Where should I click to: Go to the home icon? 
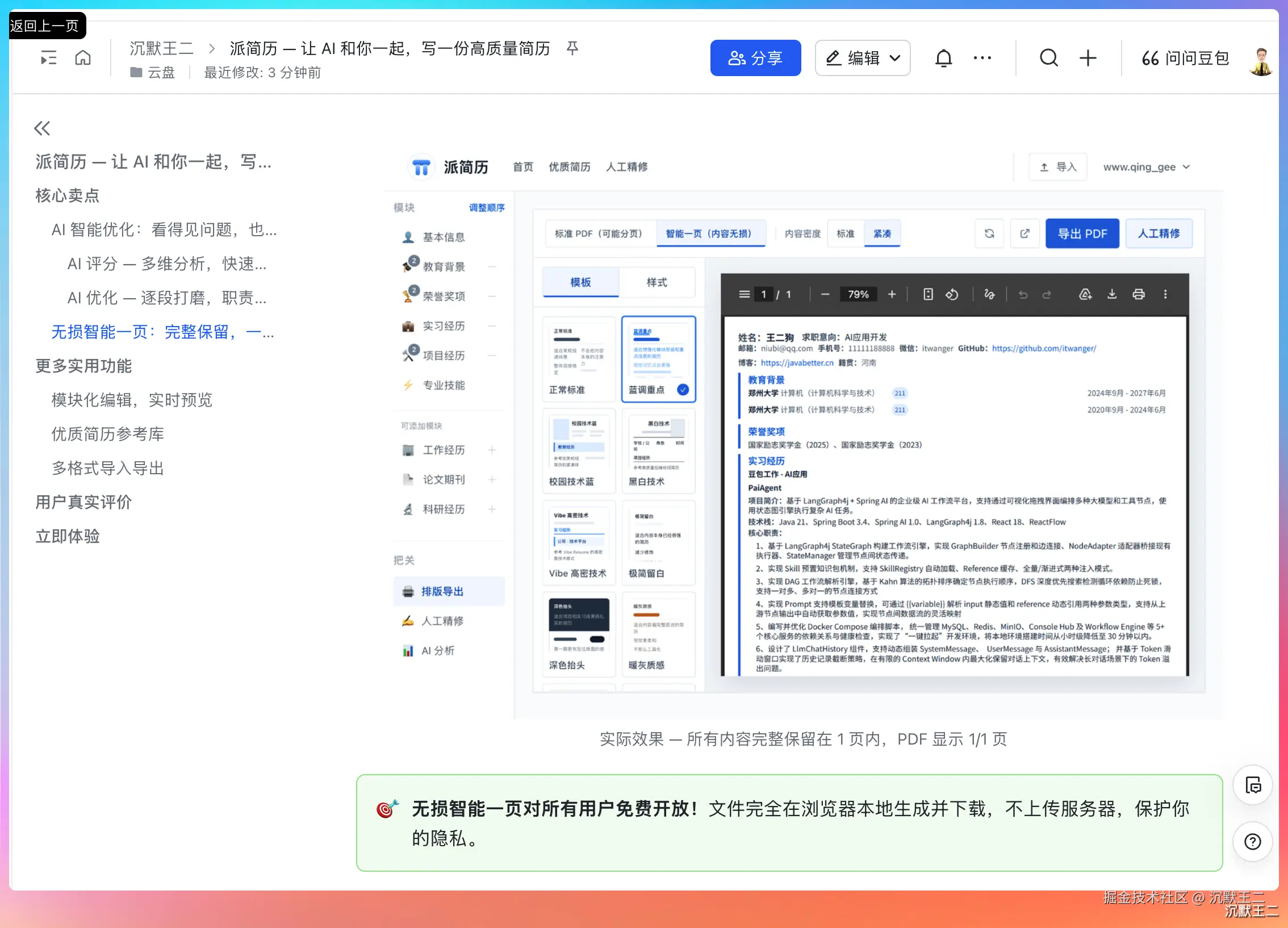pyautogui.click(x=83, y=58)
